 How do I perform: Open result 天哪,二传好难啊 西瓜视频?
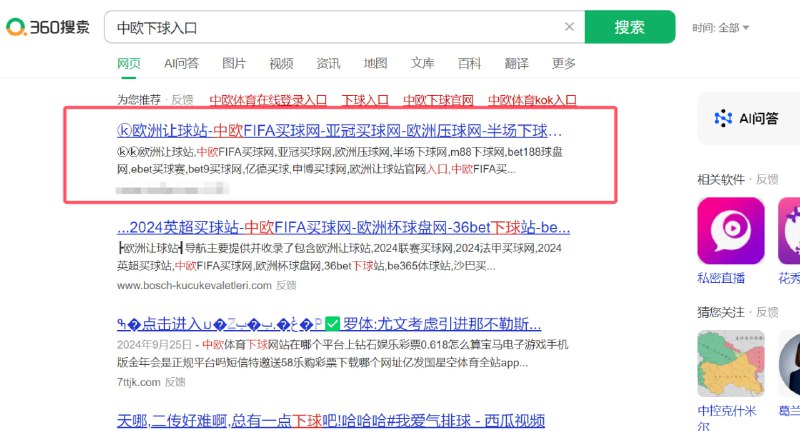pos(331,421)
